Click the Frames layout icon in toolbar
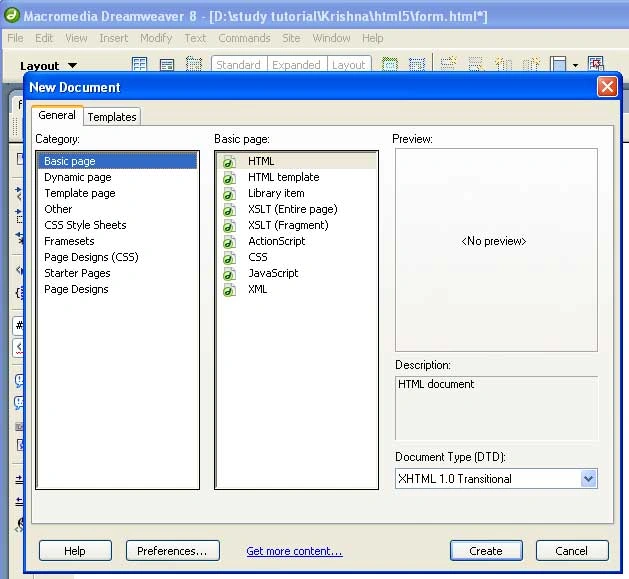The height and width of the screenshot is (579, 629). pyautogui.click(x=558, y=64)
